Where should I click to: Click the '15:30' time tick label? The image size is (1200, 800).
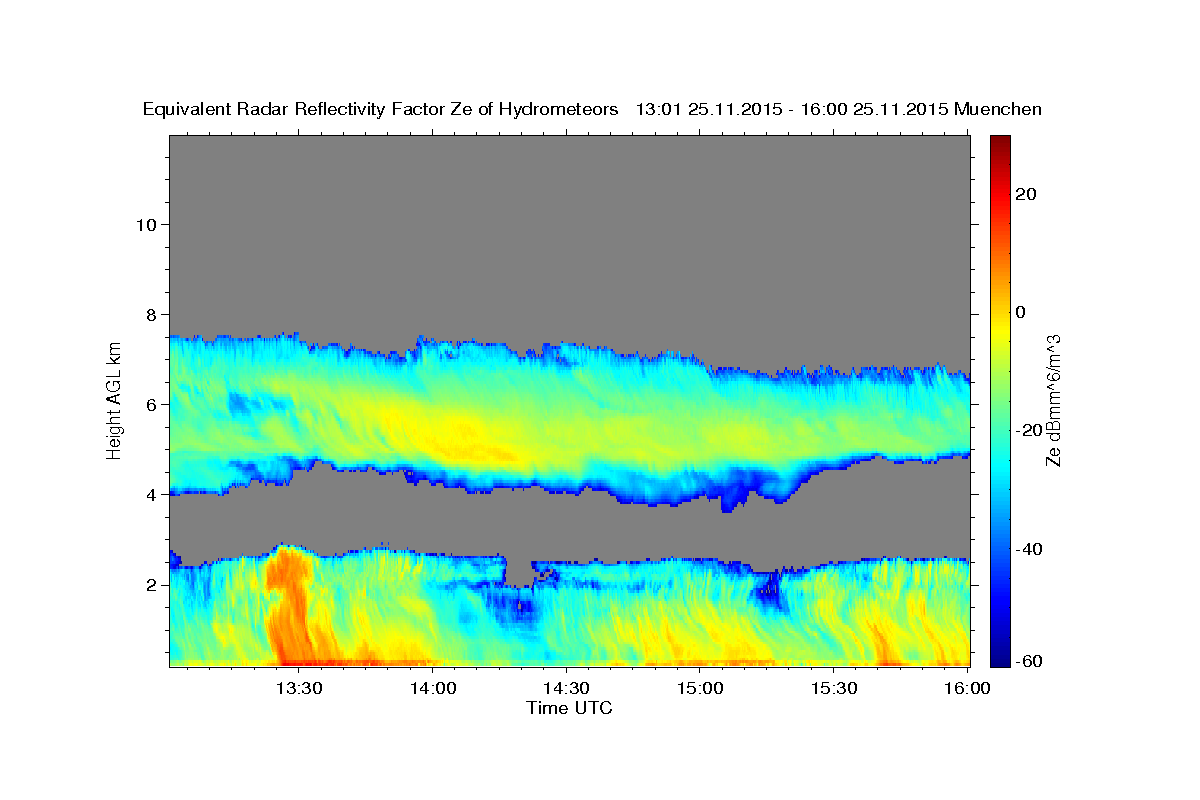point(834,688)
